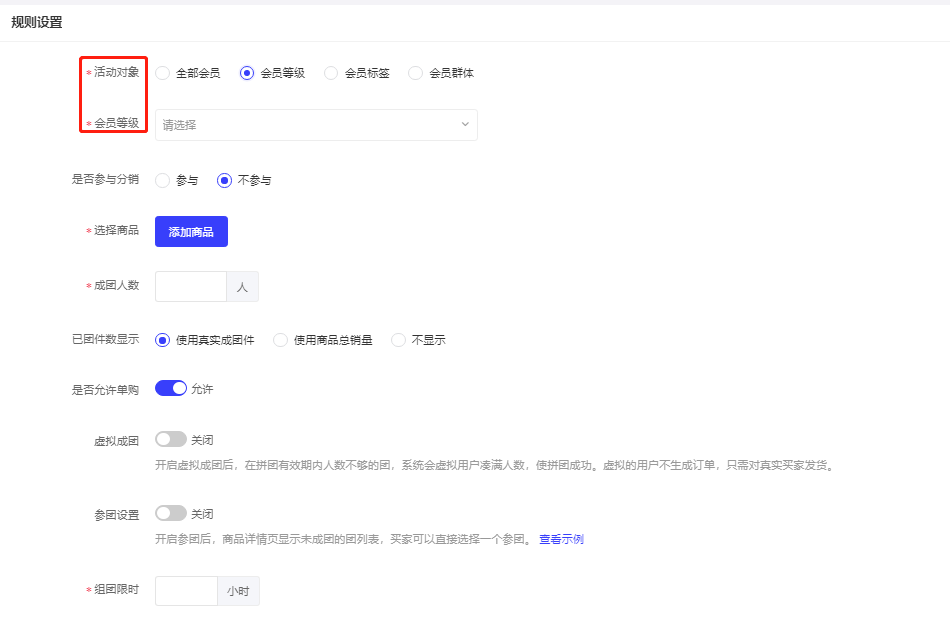Choose 参与 for distribution participation

tap(176, 180)
